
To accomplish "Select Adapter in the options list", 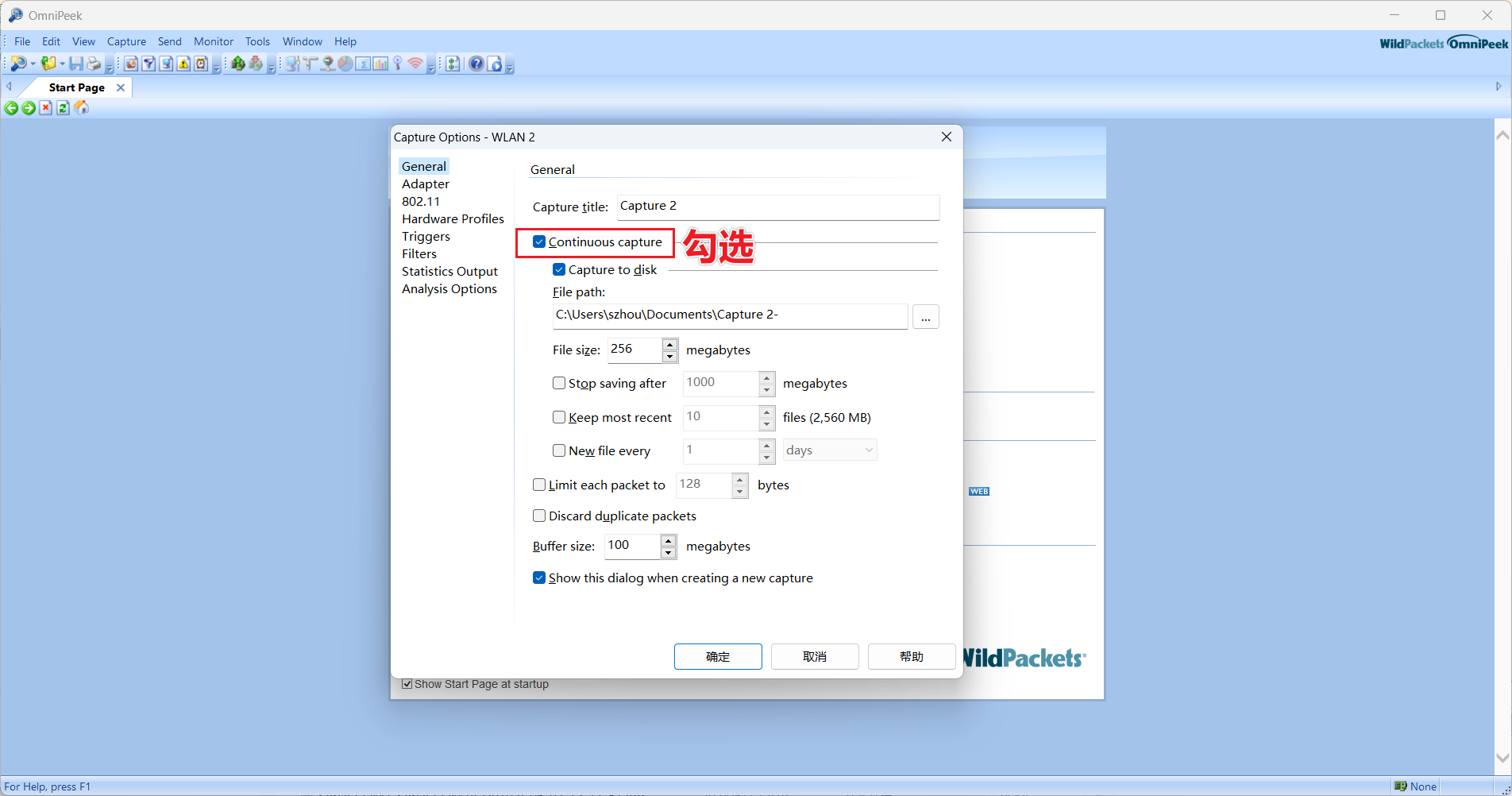I will tap(426, 184).
